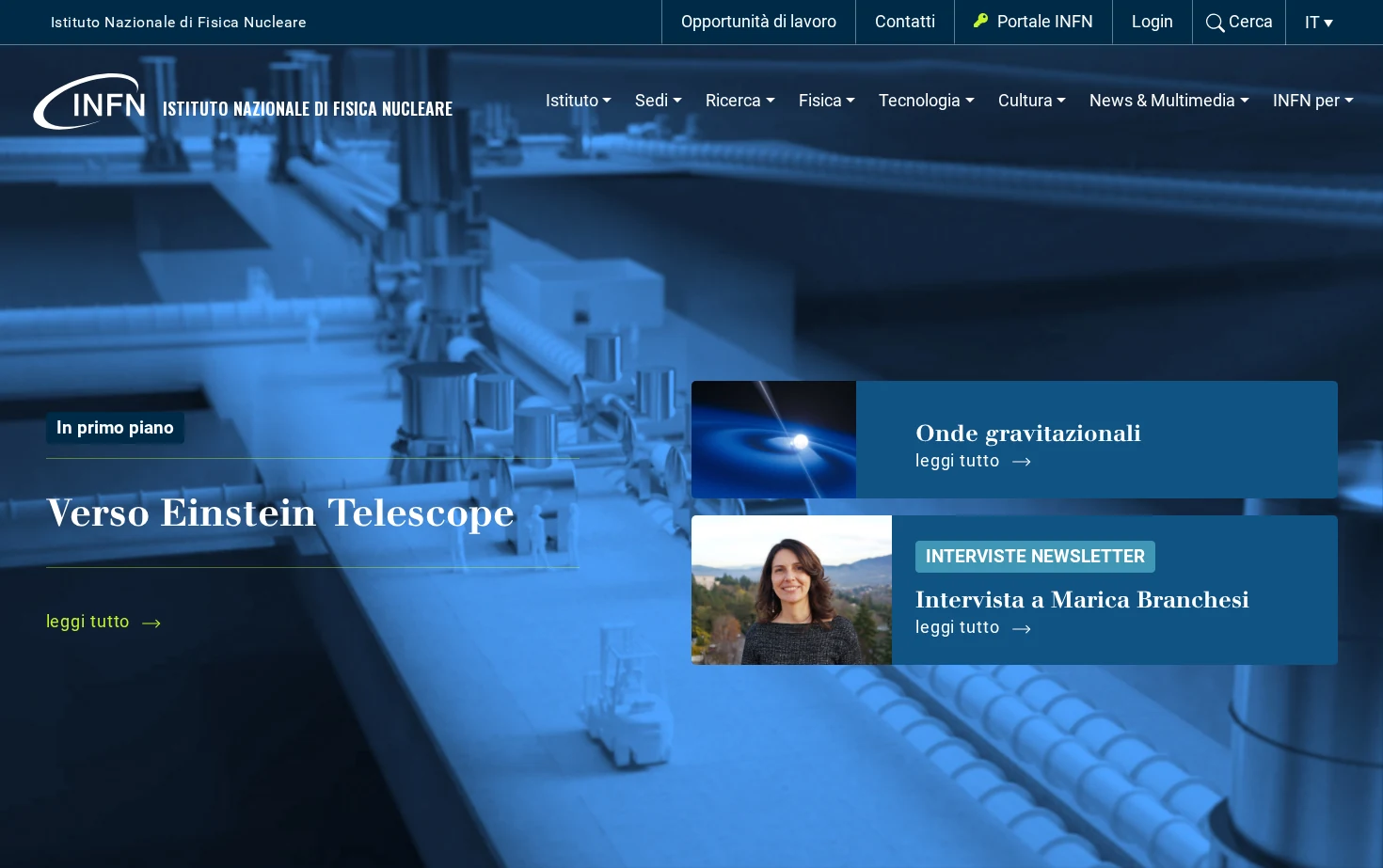Screen dimensions: 1383x868
Task: Expand the Ricerca menu
Action: [x=739, y=101]
